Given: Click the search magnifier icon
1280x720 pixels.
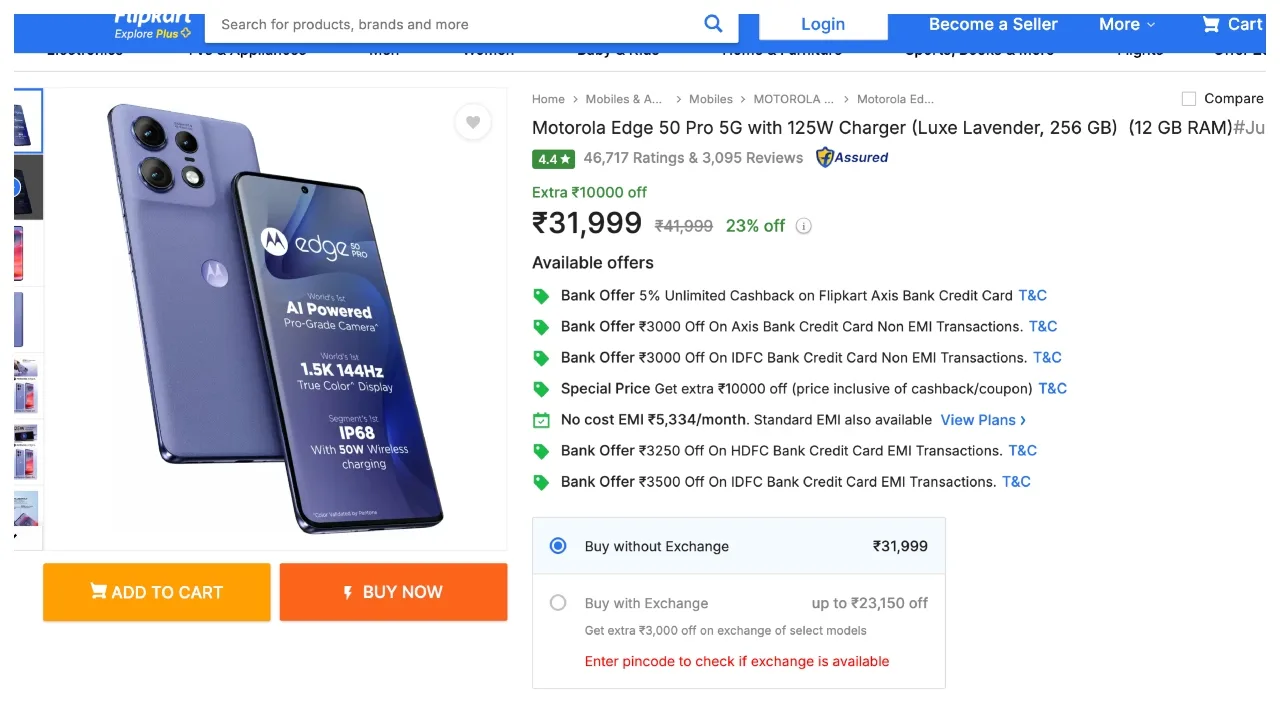Looking at the screenshot, I should coord(713,24).
